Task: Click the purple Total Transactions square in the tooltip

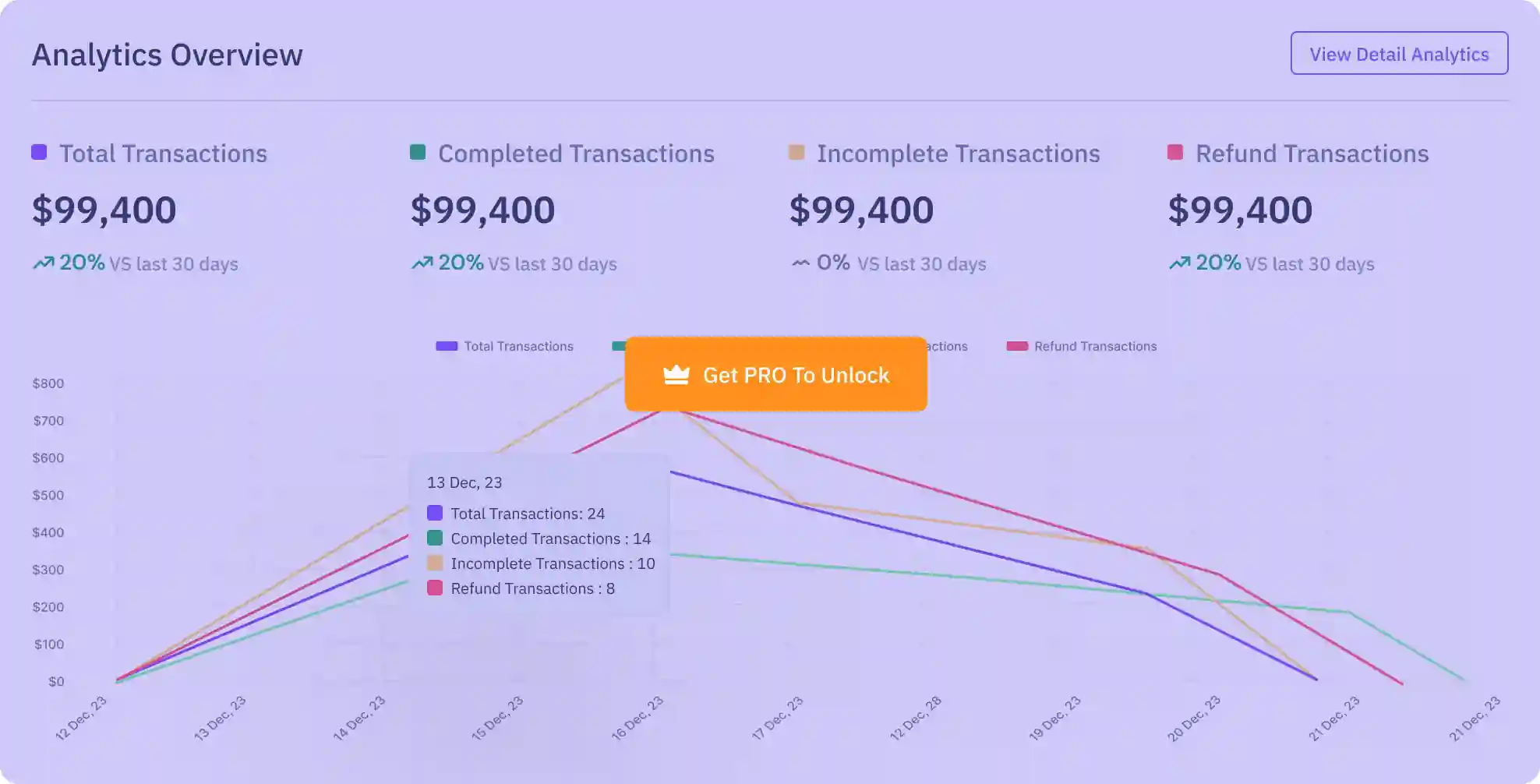Action: pos(435,513)
